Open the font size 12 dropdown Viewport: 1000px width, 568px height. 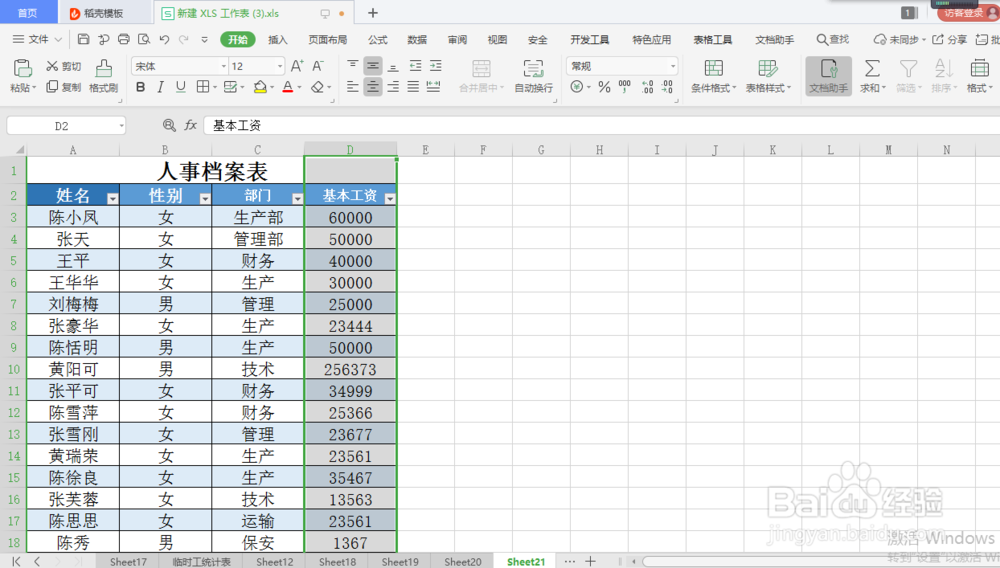279,66
